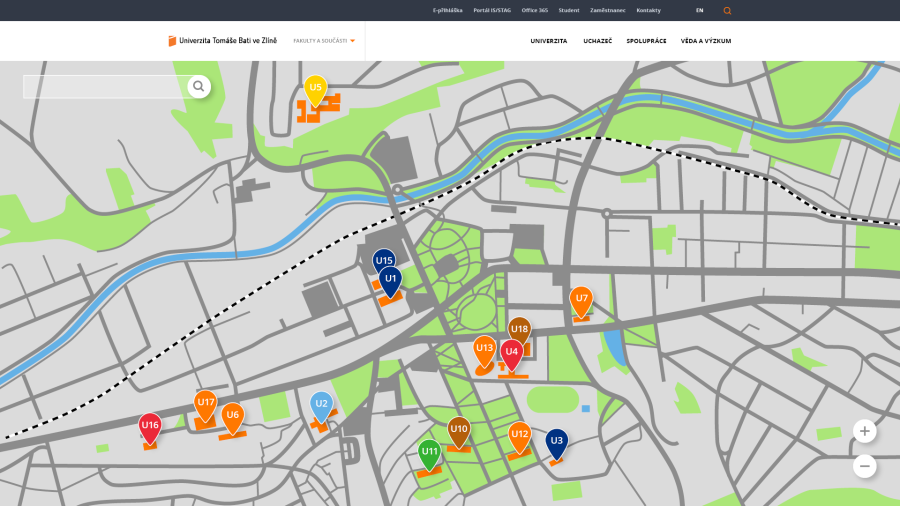Click the red U16 map pin
The height and width of the screenshot is (506, 900).
point(150,426)
